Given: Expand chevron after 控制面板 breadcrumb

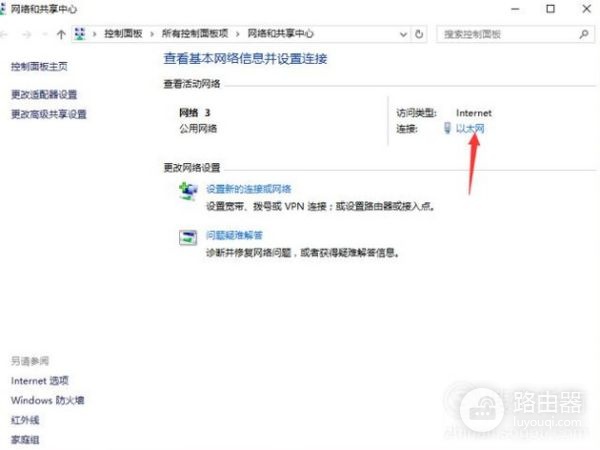Looking at the screenshot, I should (x=152, y=34).
